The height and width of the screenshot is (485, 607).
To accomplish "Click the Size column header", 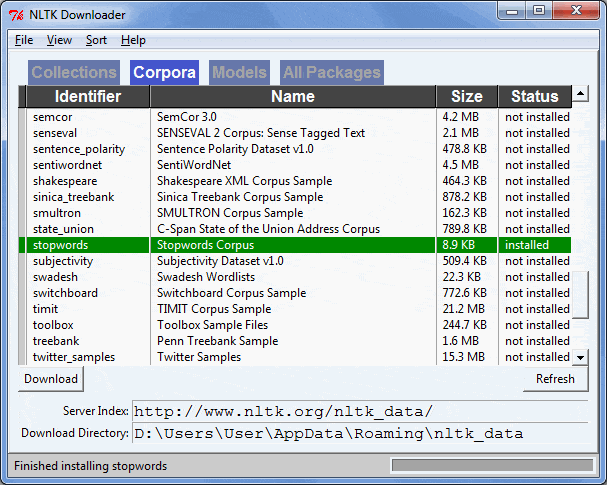I will point(466,96).
